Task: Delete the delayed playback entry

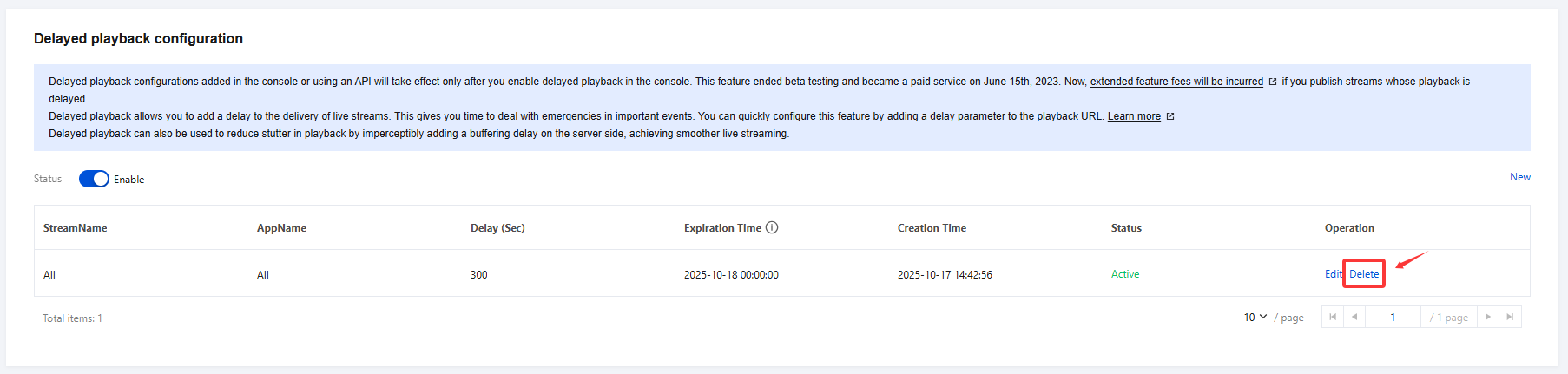Action: point(1364,274)
